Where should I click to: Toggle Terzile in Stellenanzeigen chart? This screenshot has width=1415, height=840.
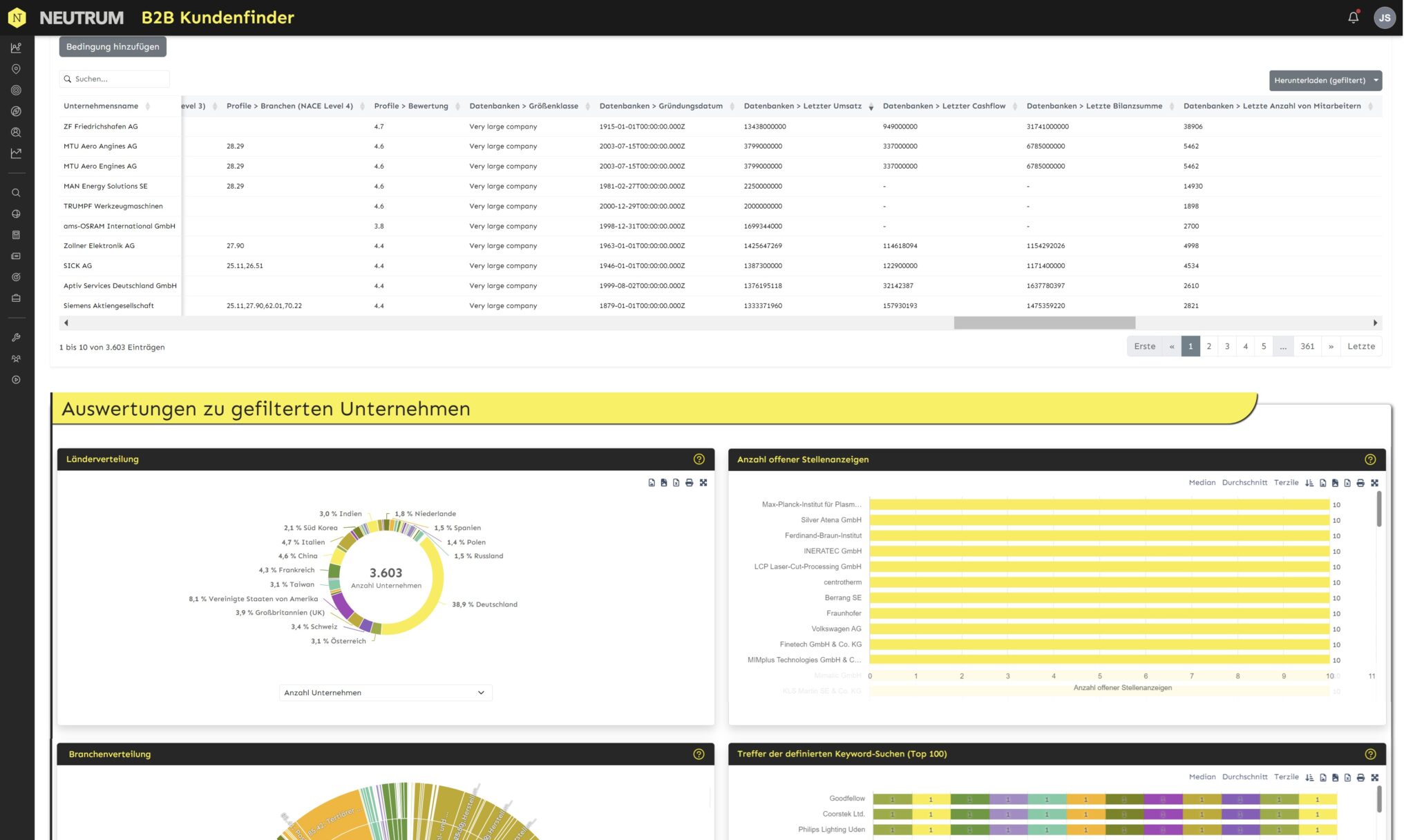1286,483
